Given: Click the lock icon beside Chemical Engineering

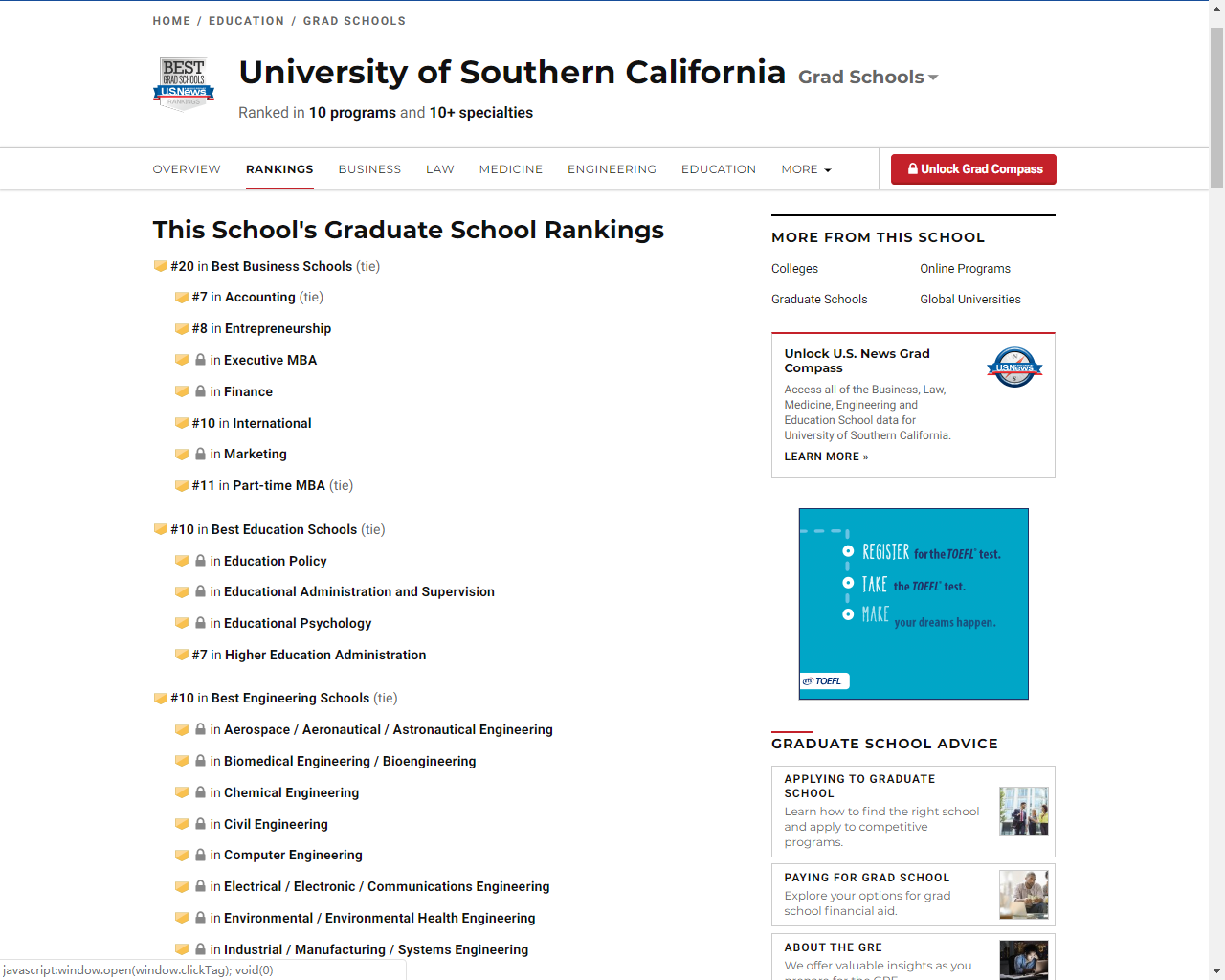Looking at the screenshot, I should [200, 792].
